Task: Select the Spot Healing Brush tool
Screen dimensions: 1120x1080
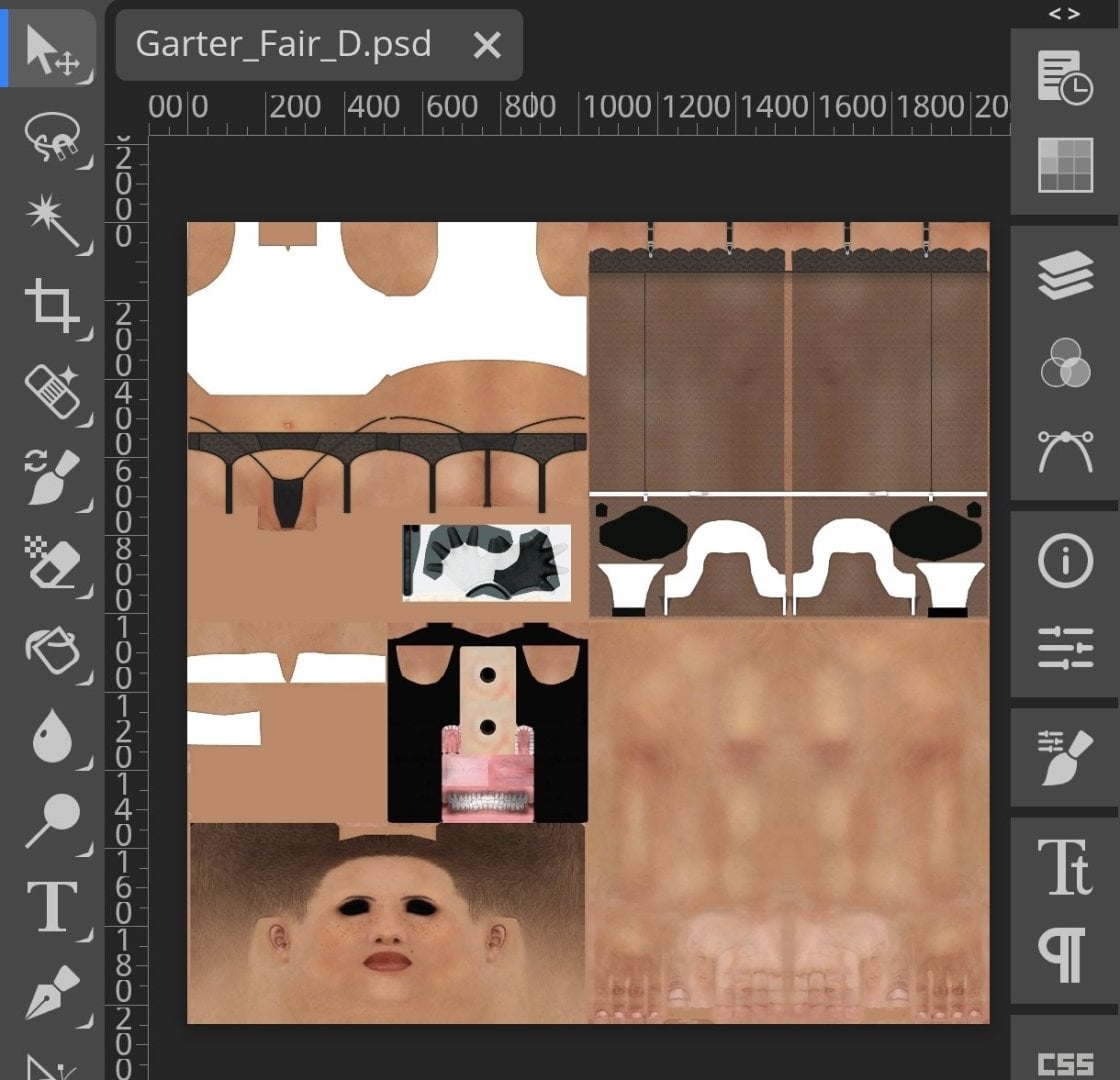Action: pos(52,392)
